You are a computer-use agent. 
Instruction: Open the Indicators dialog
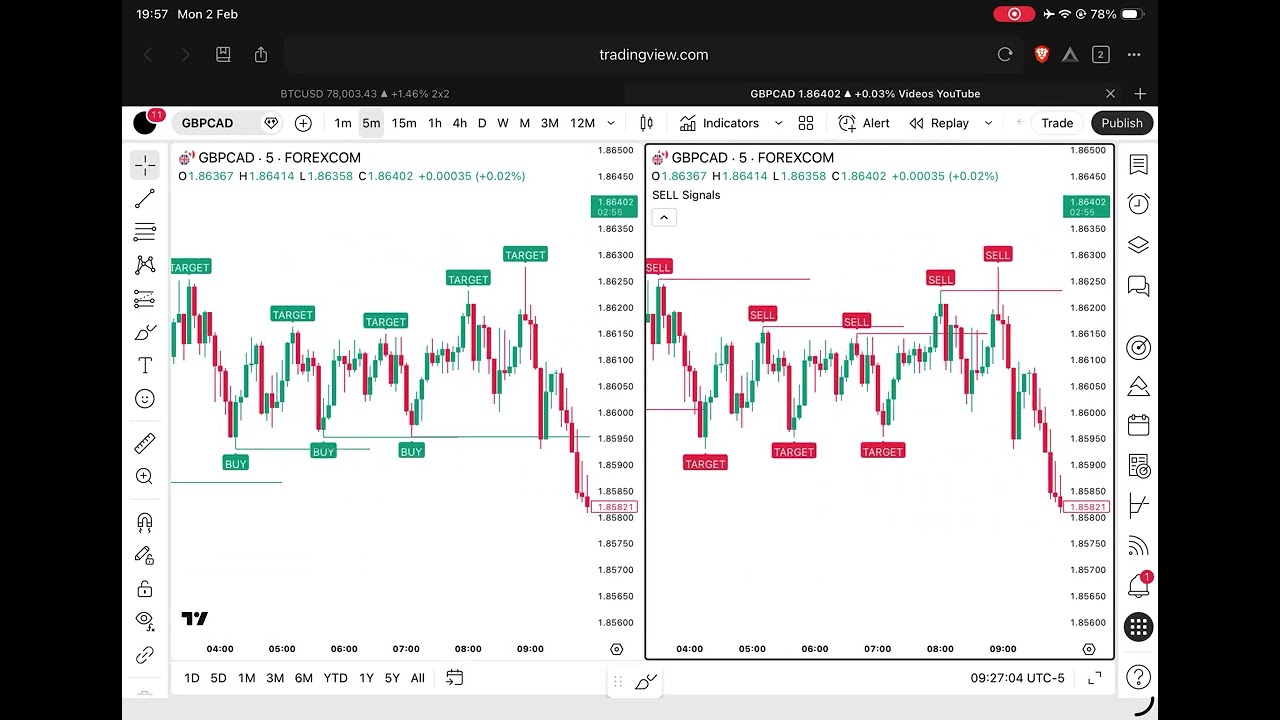[x=719, y=123]
